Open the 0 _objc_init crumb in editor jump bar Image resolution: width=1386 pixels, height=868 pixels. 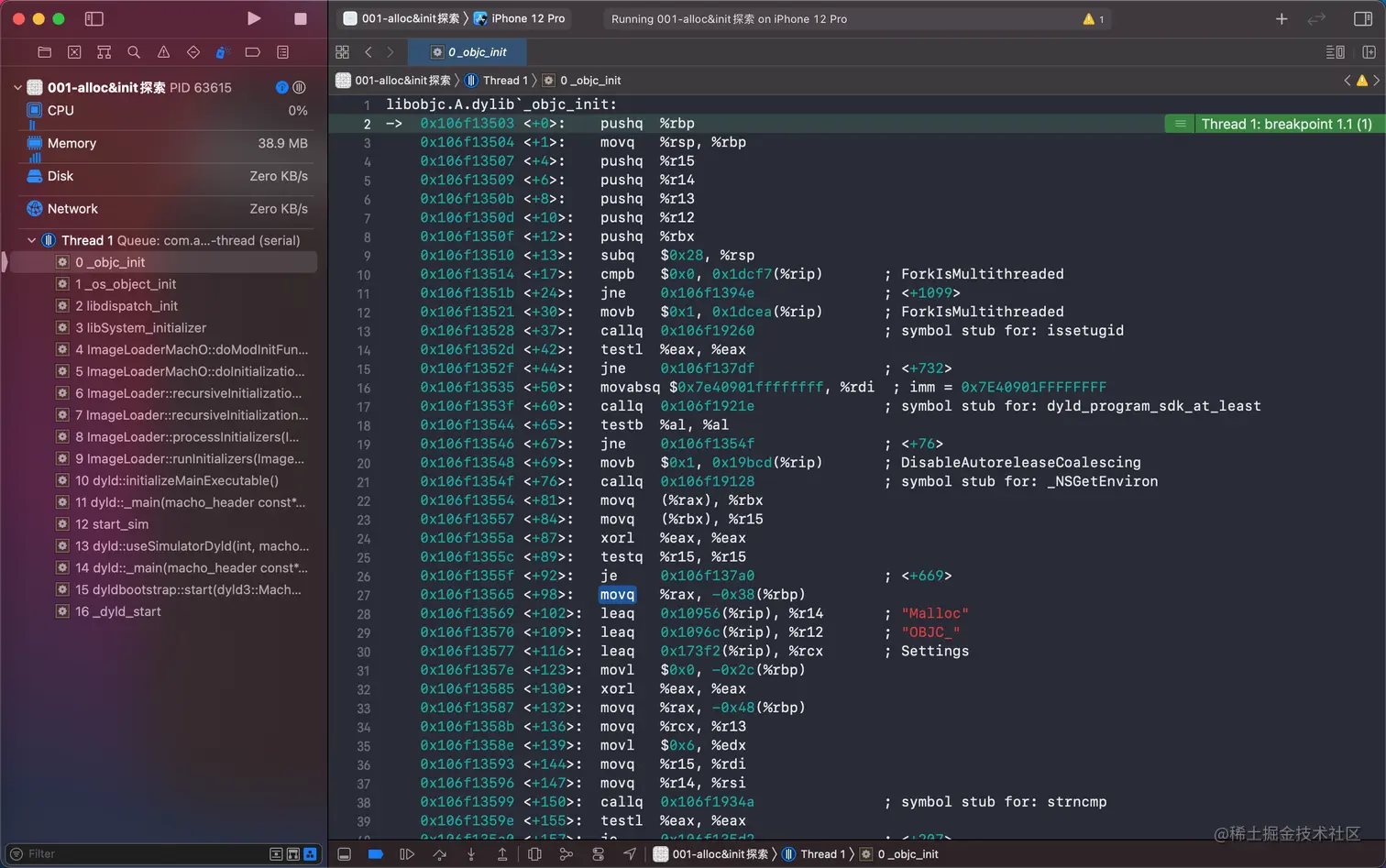click(x=582, y=81)
